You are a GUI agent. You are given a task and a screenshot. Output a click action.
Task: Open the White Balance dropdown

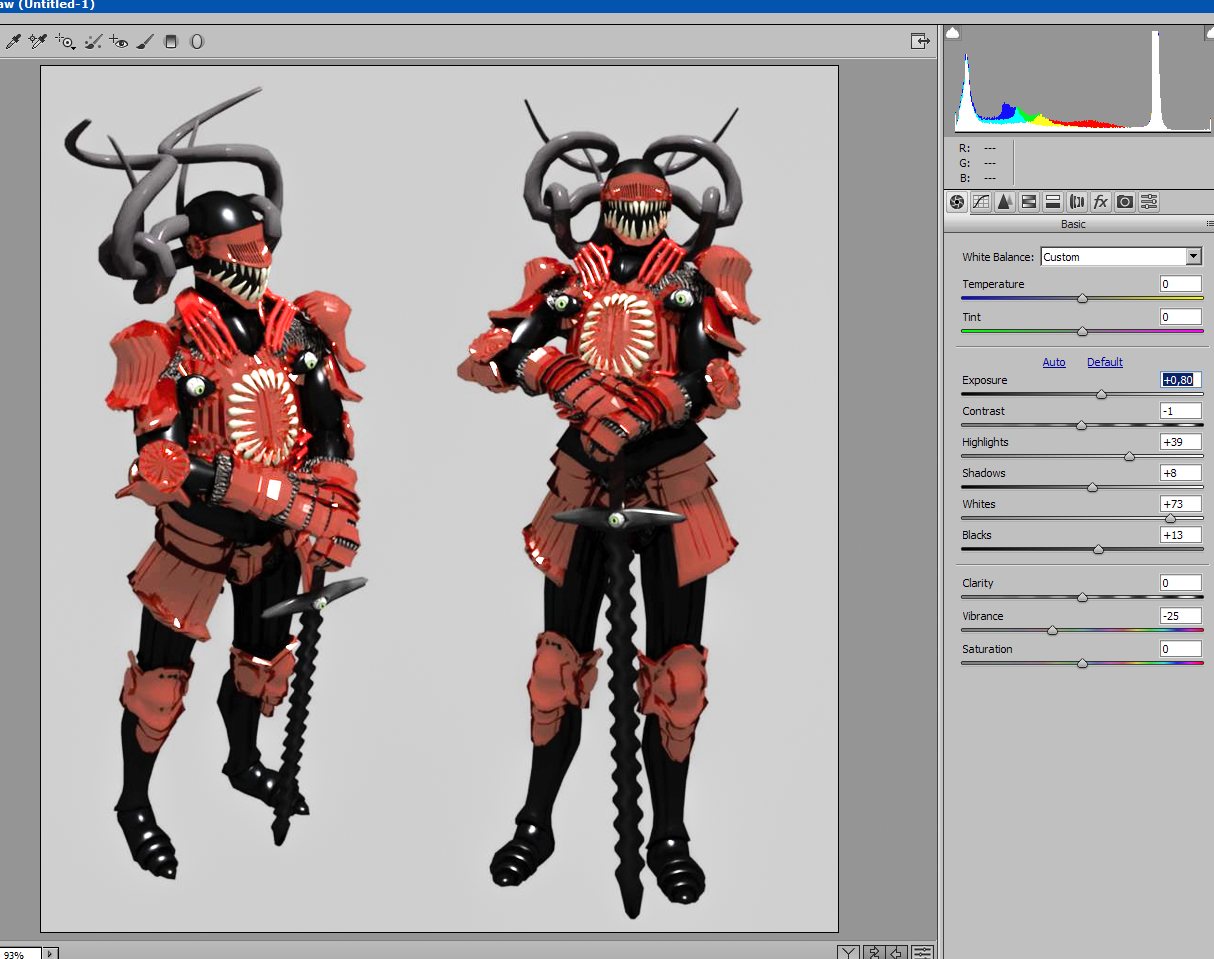1192,257
